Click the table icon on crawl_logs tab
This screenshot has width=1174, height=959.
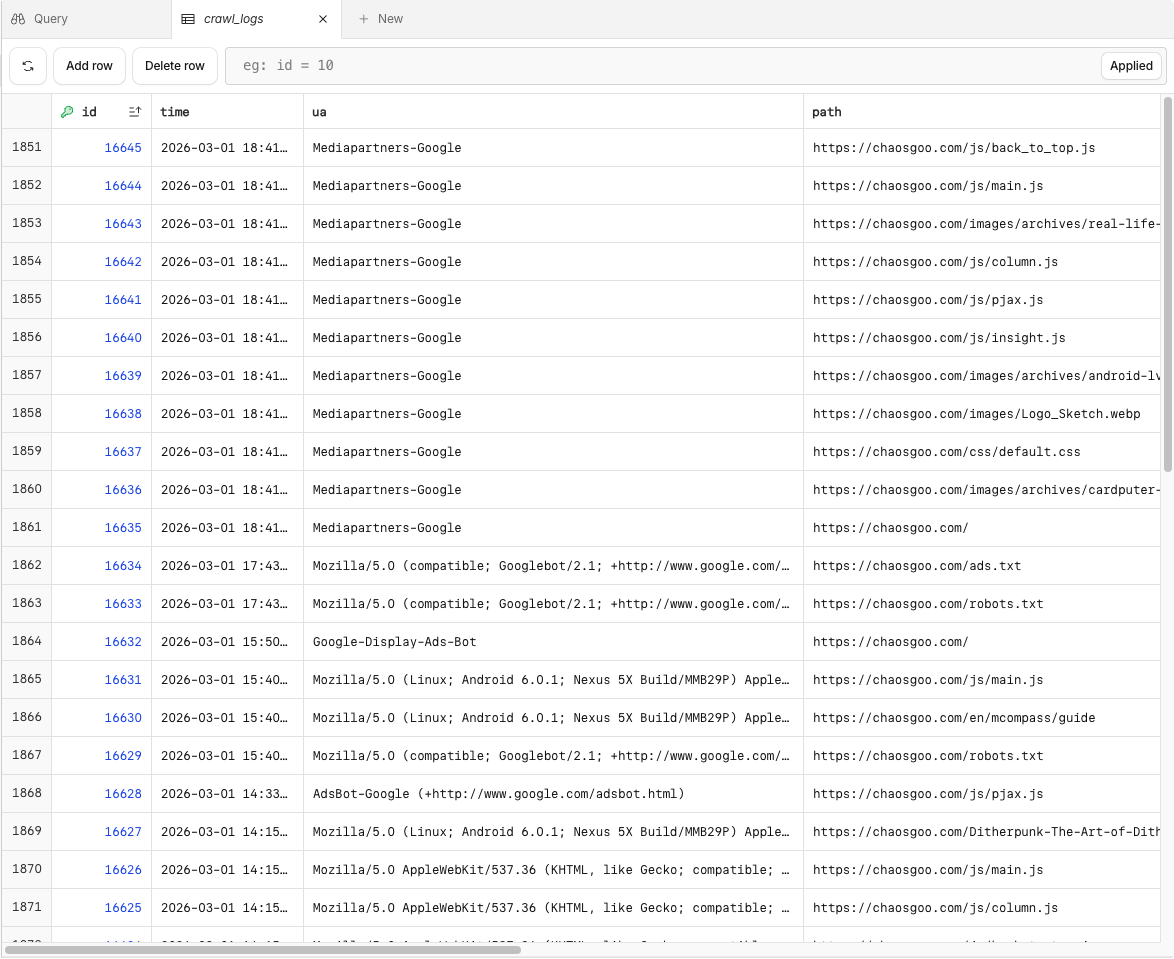[188, 19]
